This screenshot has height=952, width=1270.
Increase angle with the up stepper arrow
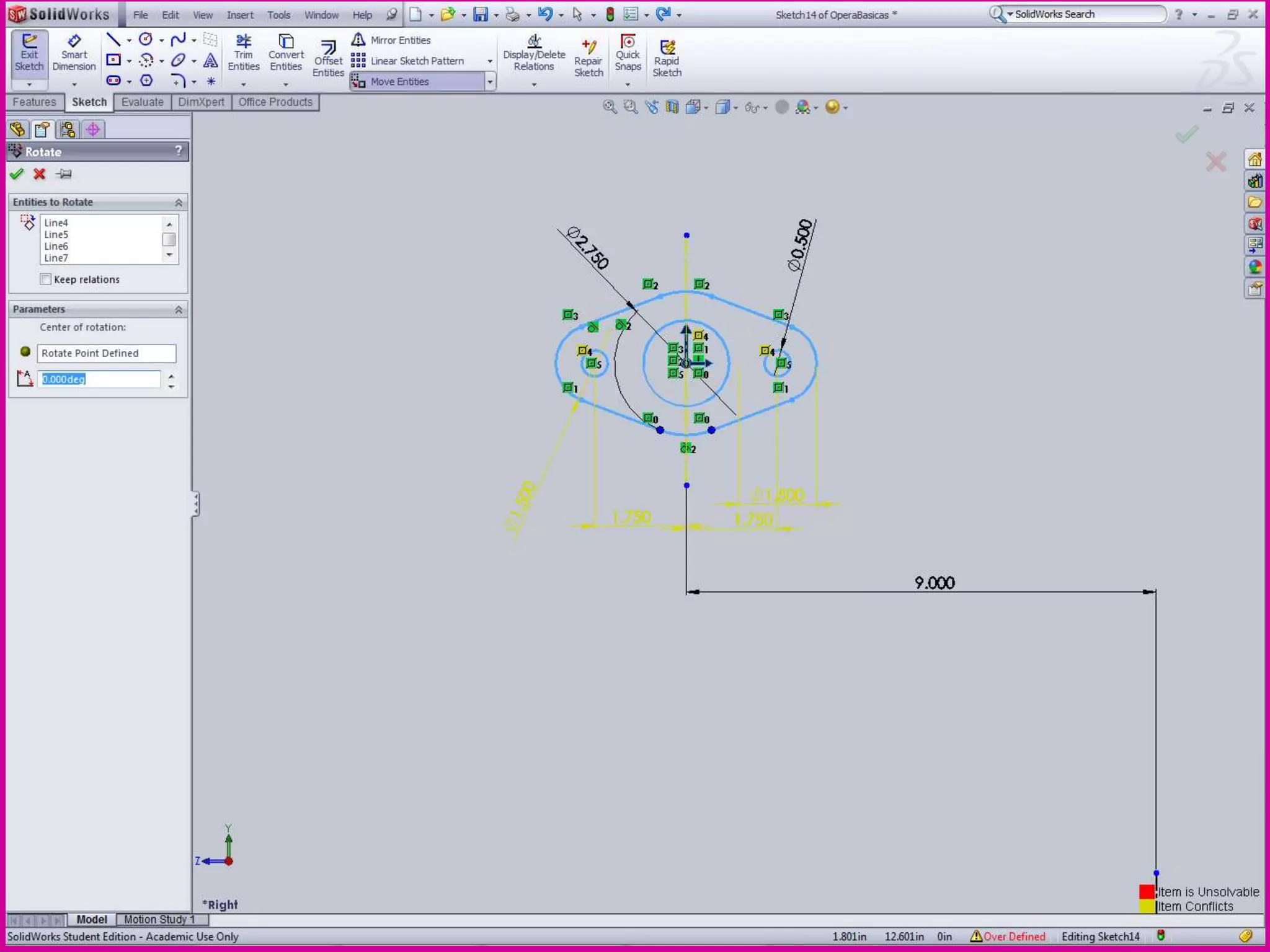(x=171, y=375)
